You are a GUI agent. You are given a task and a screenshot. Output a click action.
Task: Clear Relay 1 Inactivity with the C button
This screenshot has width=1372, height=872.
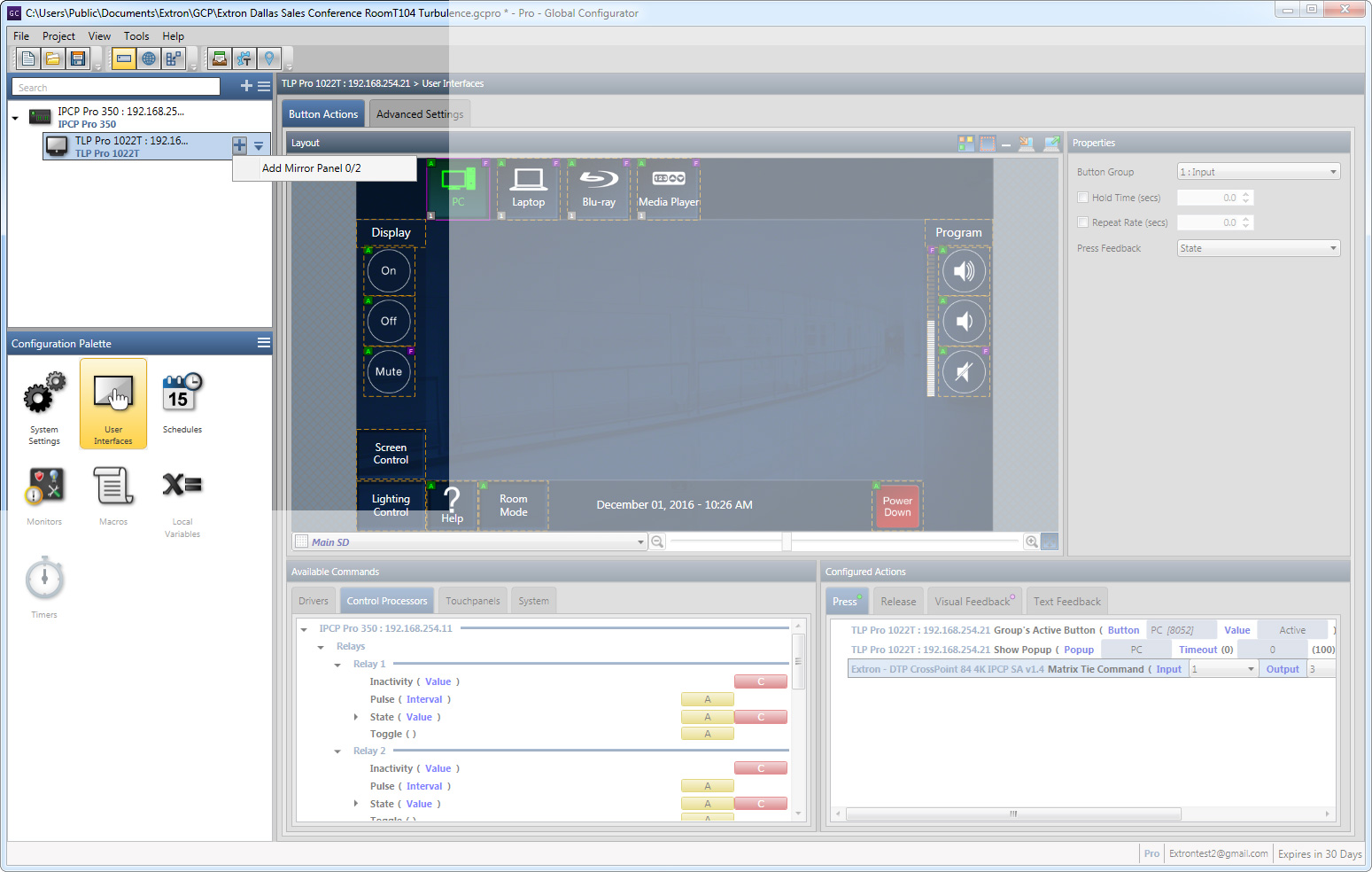pos(760,681)
